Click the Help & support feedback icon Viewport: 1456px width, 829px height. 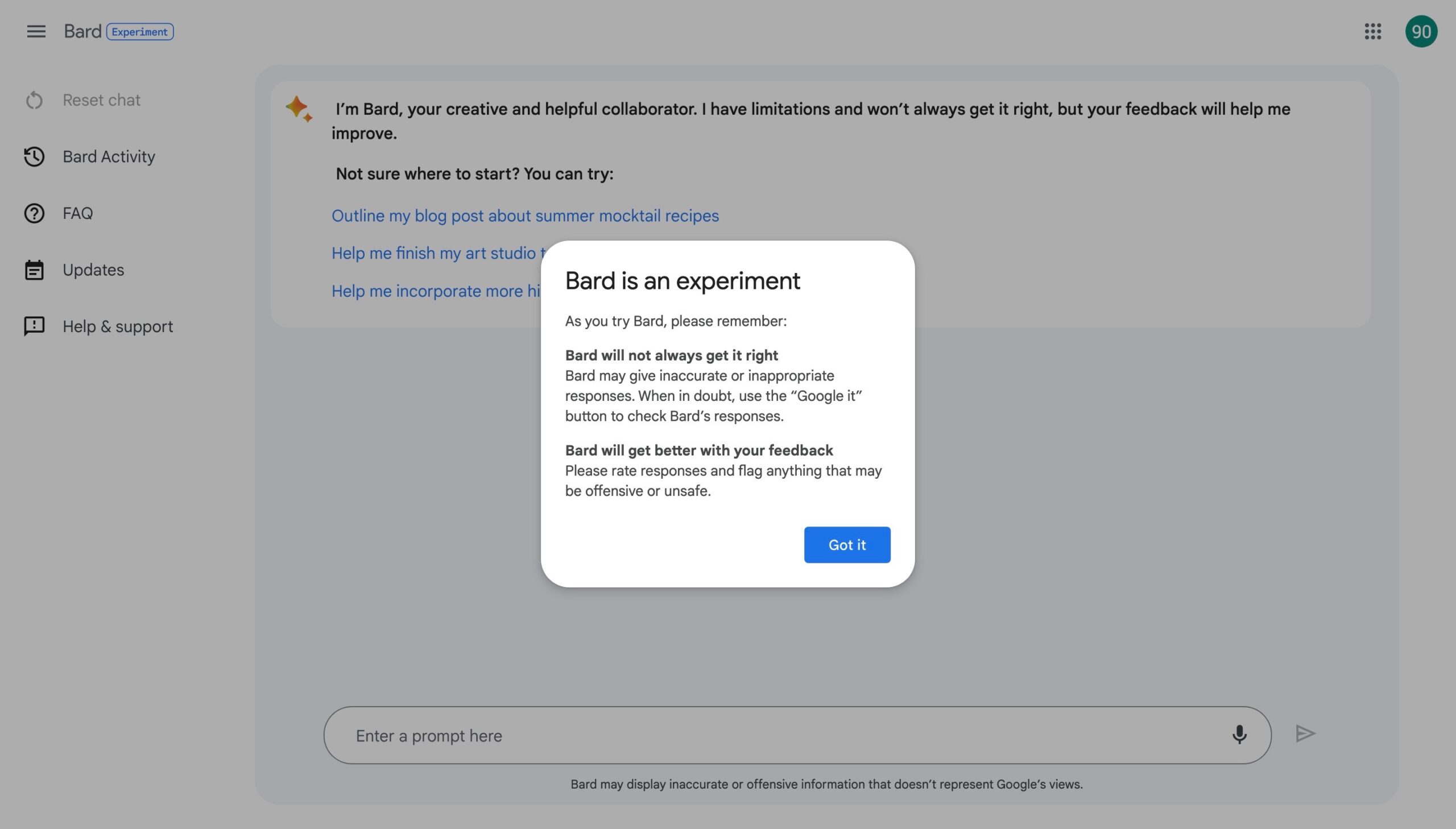tap(34, 326)
